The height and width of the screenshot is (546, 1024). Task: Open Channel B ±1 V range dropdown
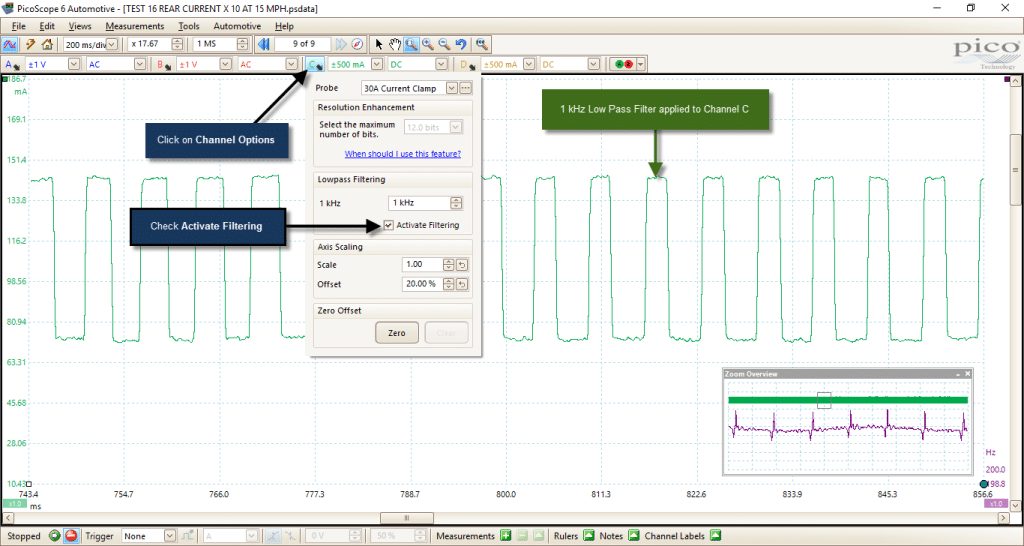[x=225, y=64]
